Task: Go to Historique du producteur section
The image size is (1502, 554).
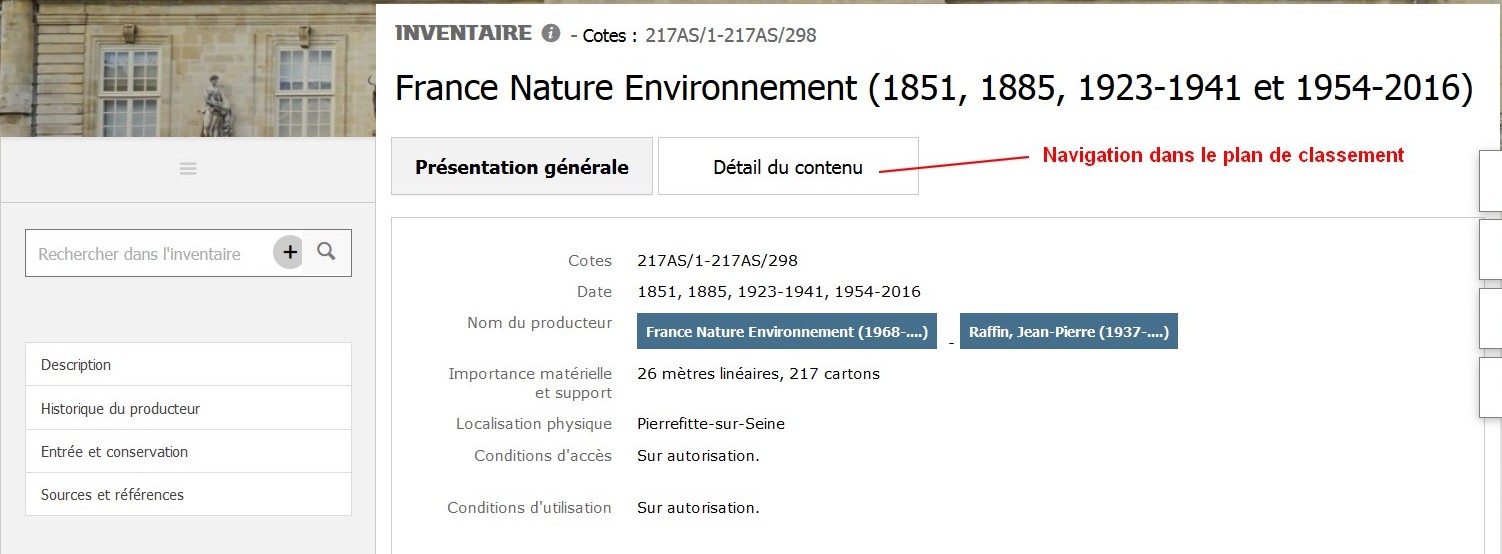Action: coord(188,408)
